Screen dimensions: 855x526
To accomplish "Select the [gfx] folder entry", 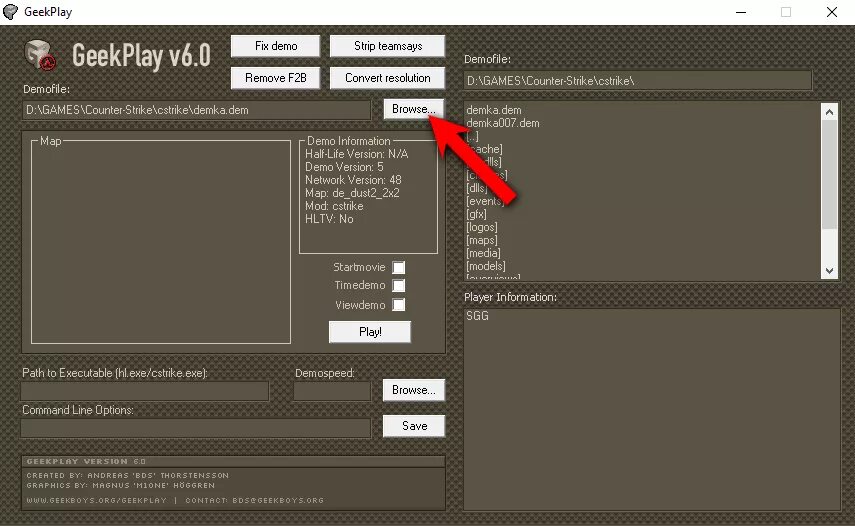I will point(477,214).
